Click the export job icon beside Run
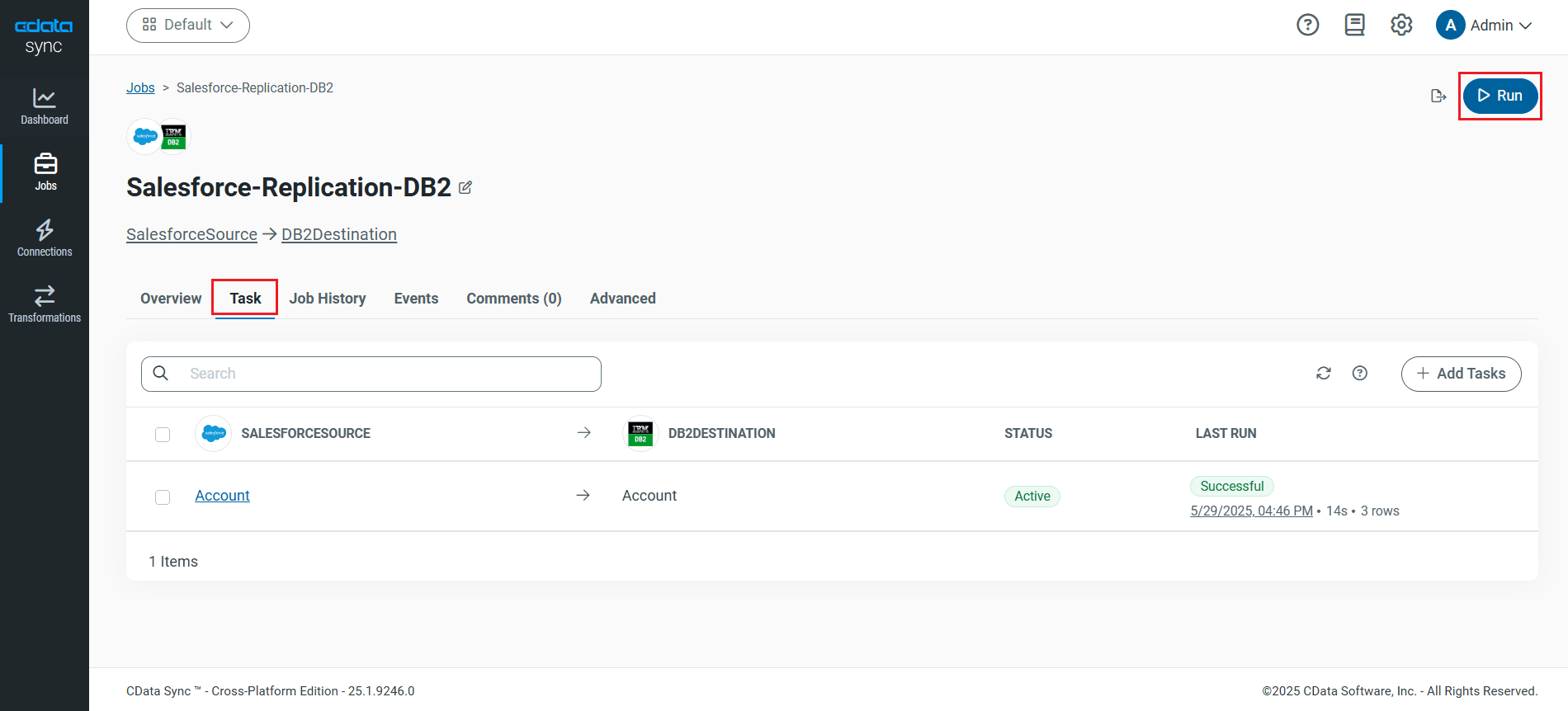Image resolution: width=1568 pixels, height=711 pixels. [1438, 96]
